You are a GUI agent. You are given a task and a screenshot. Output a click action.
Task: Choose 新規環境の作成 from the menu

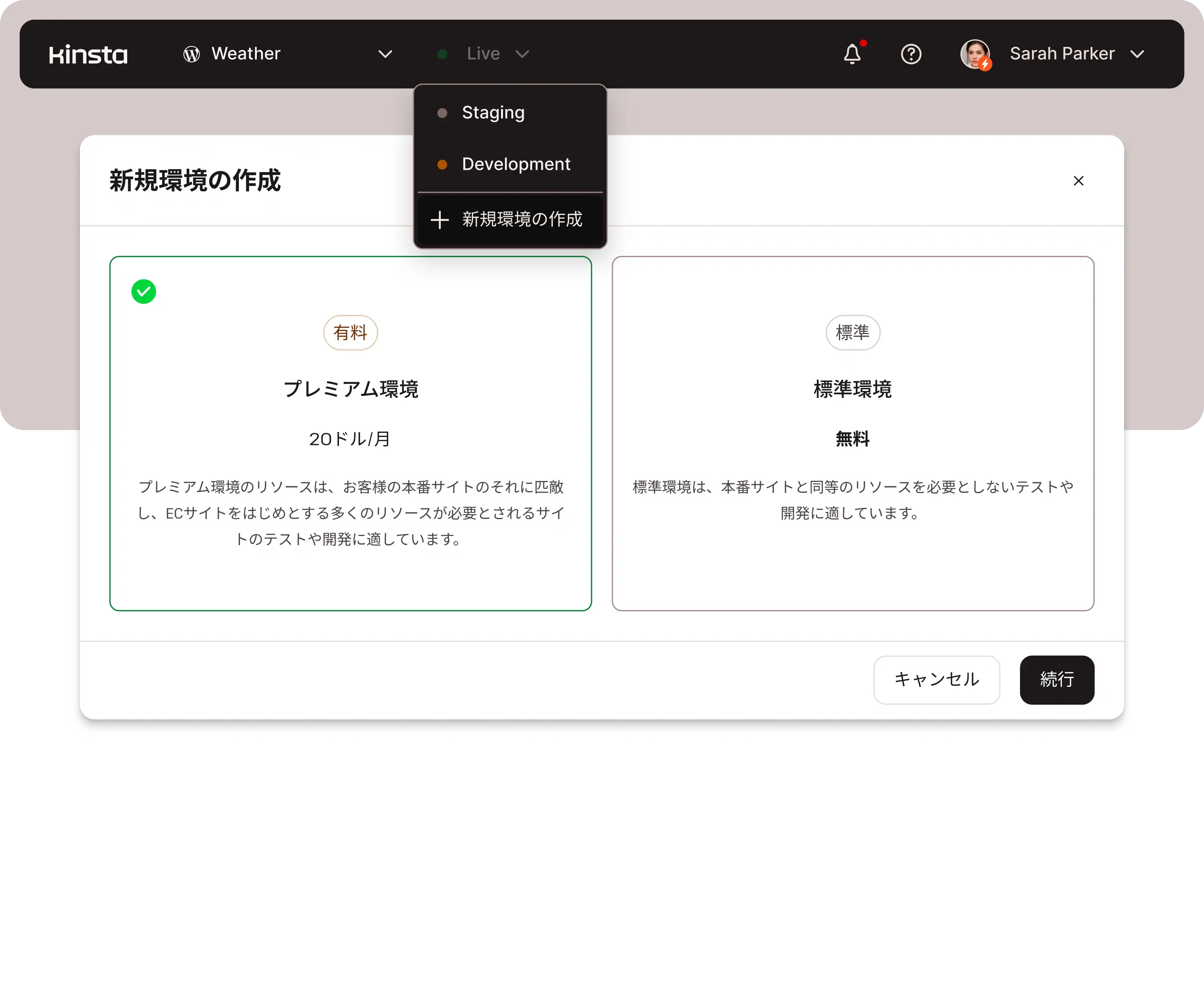(x=521, y=220)
